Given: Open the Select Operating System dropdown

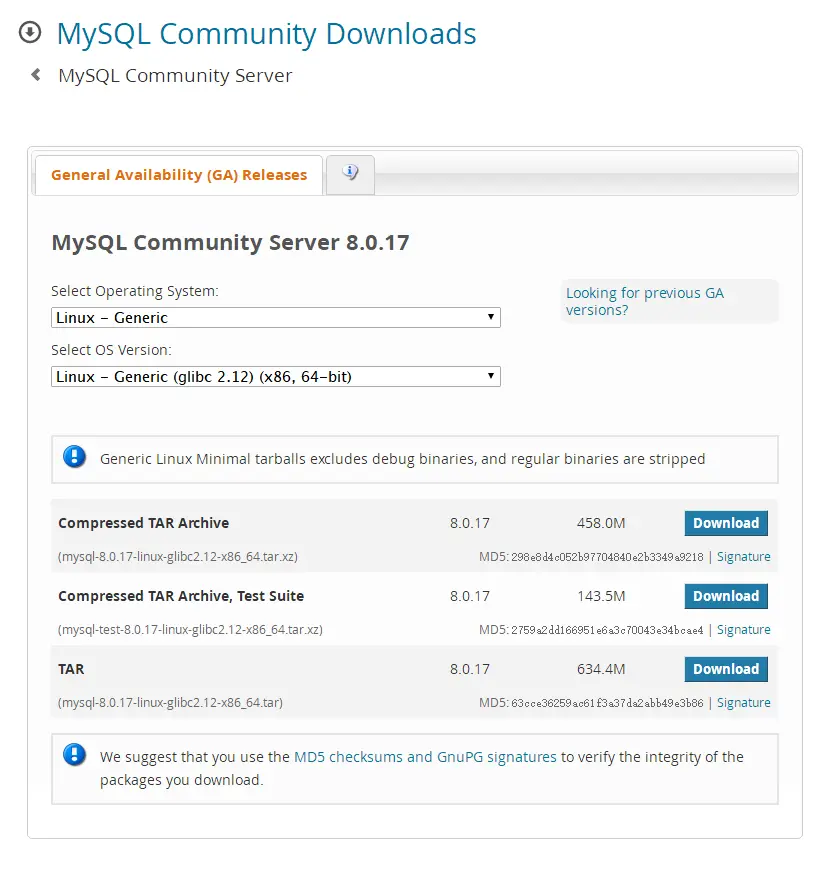Looking at the screenshot, I should 276,318.
